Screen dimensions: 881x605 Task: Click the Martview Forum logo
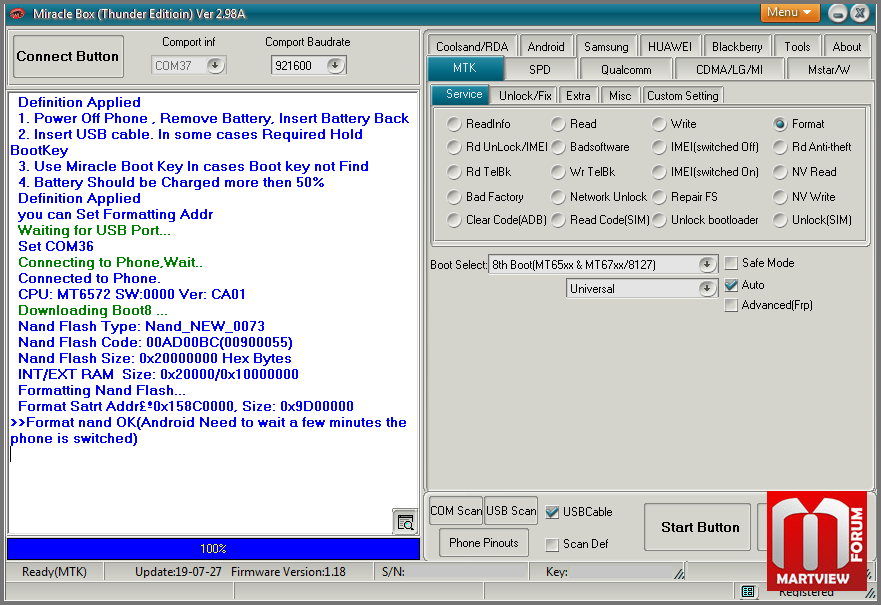(x=817, y=540)
